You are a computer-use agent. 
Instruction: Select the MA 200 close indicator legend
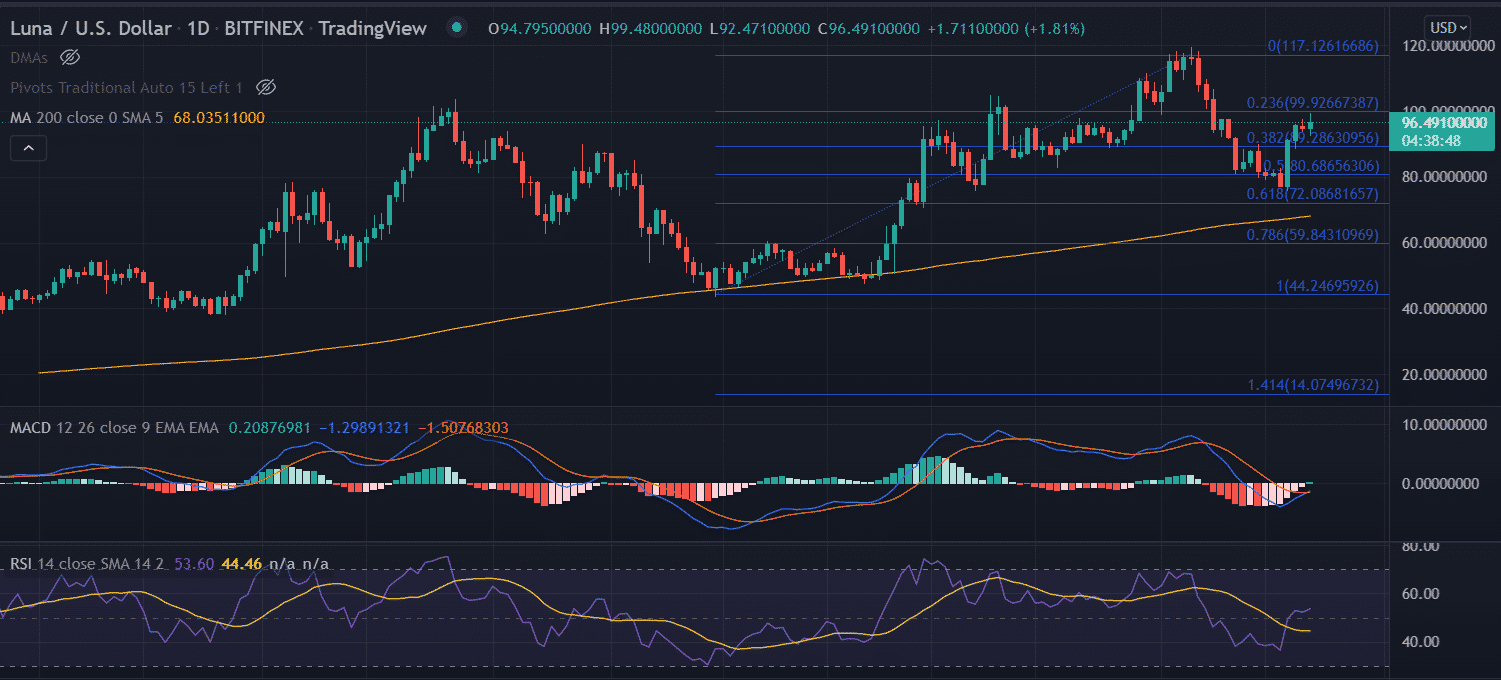88,118
